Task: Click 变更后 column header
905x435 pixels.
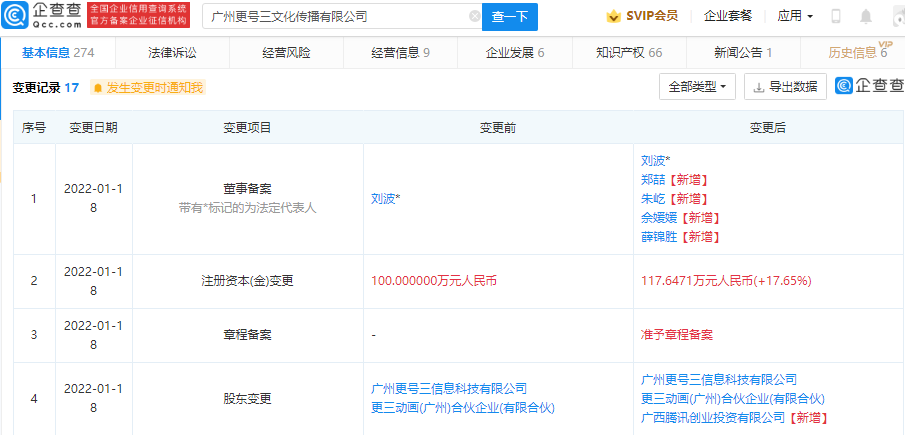Action: (768, 128)
